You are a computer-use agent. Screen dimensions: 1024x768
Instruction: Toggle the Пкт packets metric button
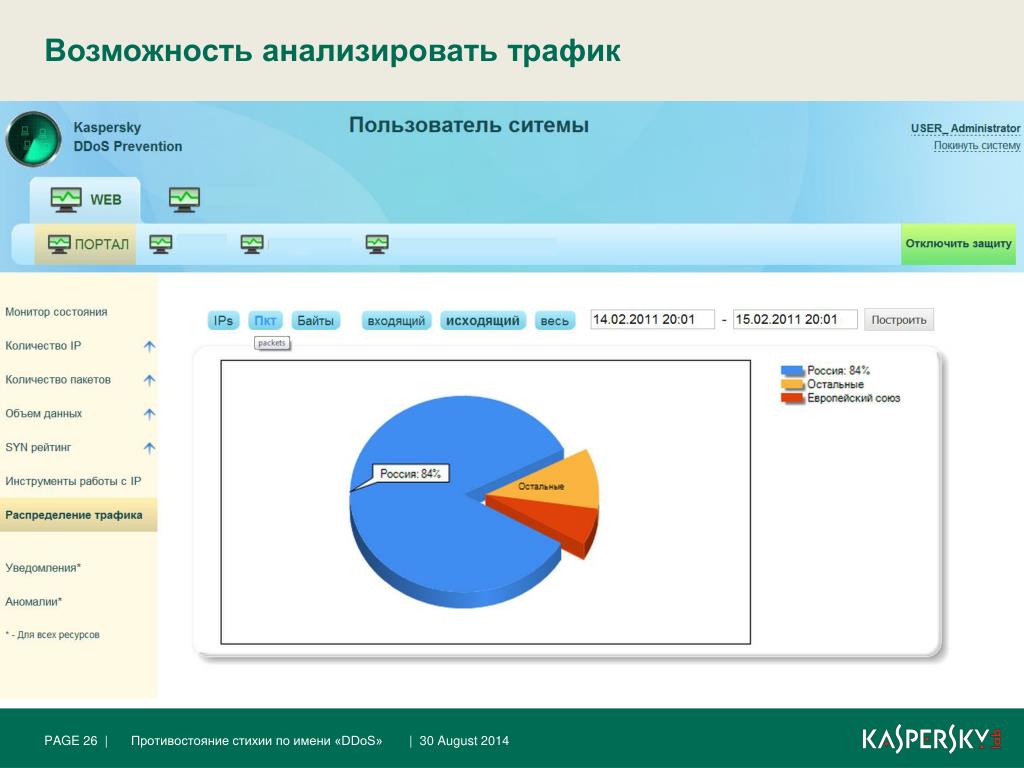click(265, 321)
